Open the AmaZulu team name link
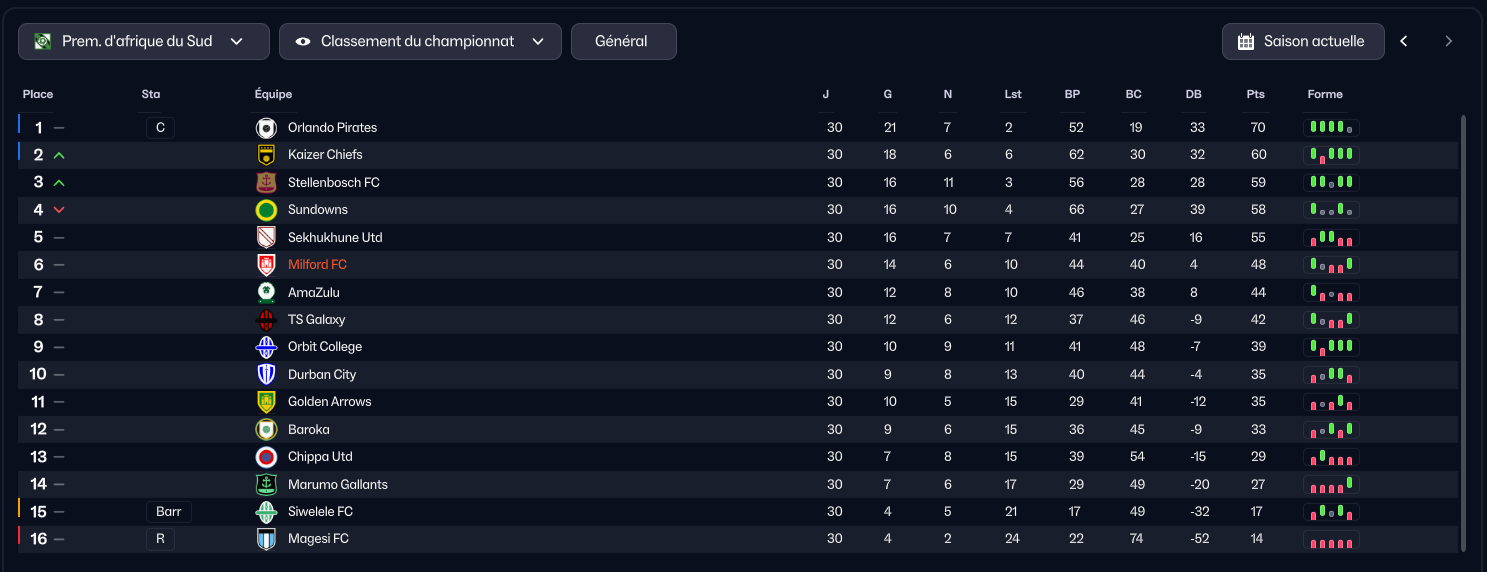Screen dimensions: 1487x572 313,293
